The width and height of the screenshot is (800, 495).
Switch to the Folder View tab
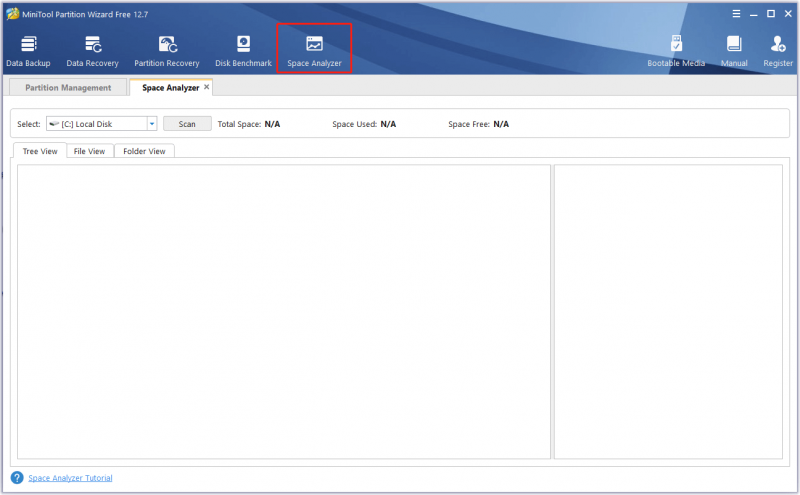144,151
